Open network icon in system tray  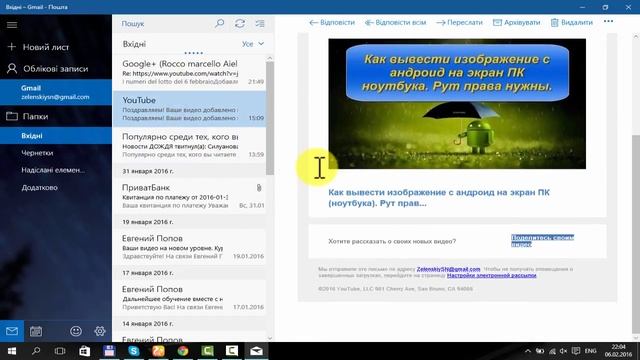[x=552, y=351]
